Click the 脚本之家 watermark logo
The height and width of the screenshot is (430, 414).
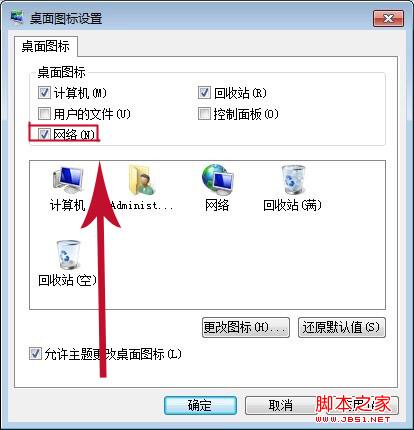[x=353, y=409]
